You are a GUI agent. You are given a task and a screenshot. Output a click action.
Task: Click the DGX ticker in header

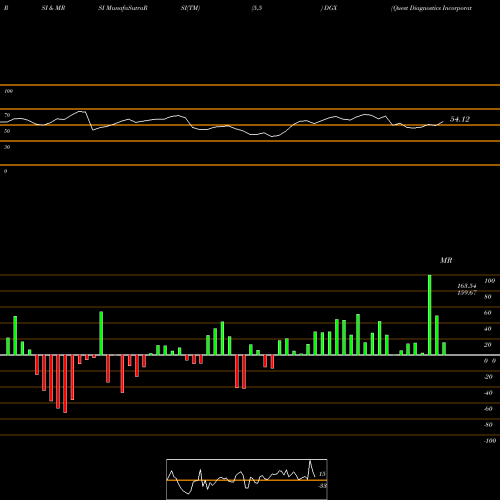(x=330, y=8)
